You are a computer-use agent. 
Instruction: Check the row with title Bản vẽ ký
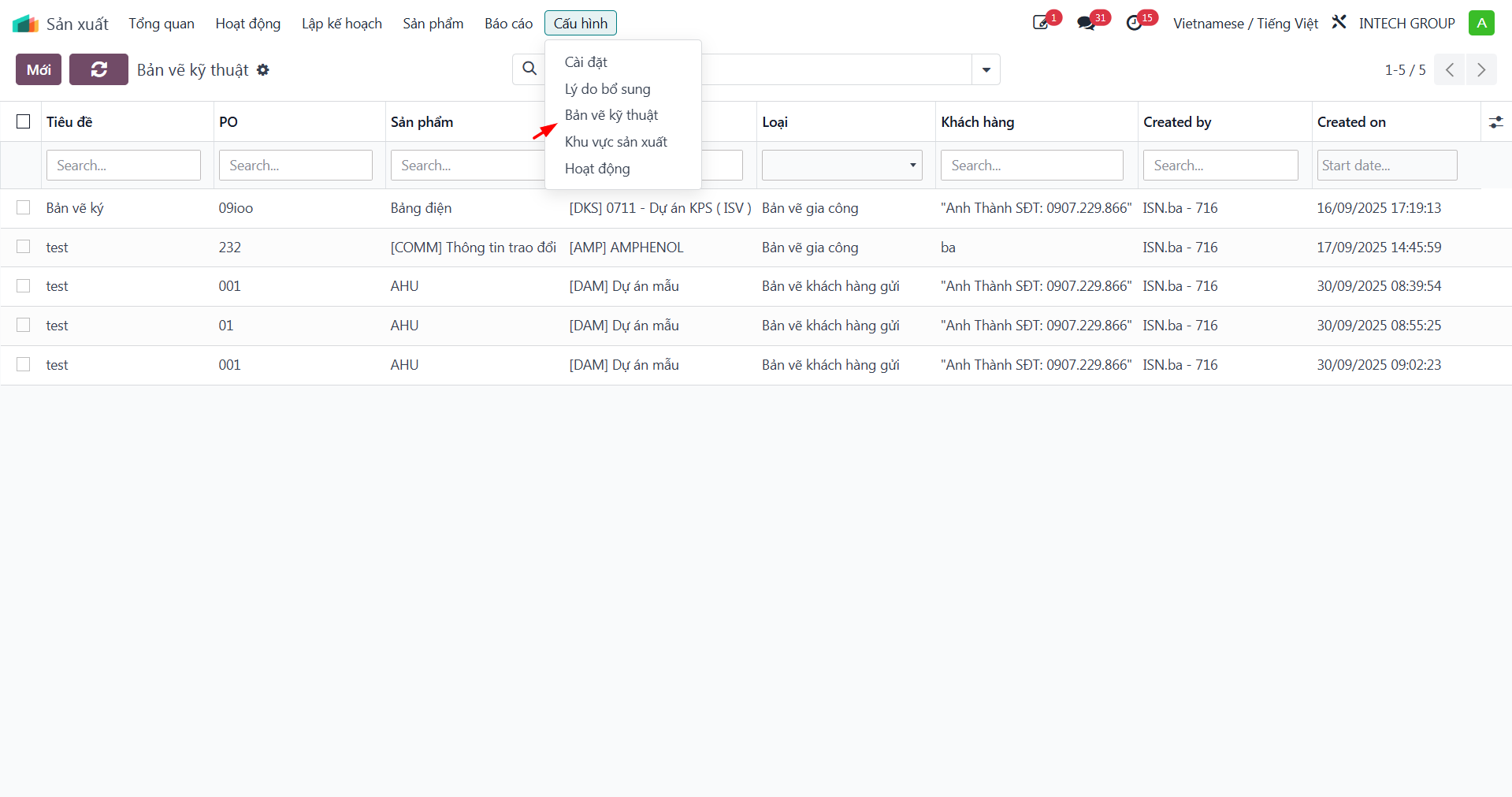(x=24, y=207)
